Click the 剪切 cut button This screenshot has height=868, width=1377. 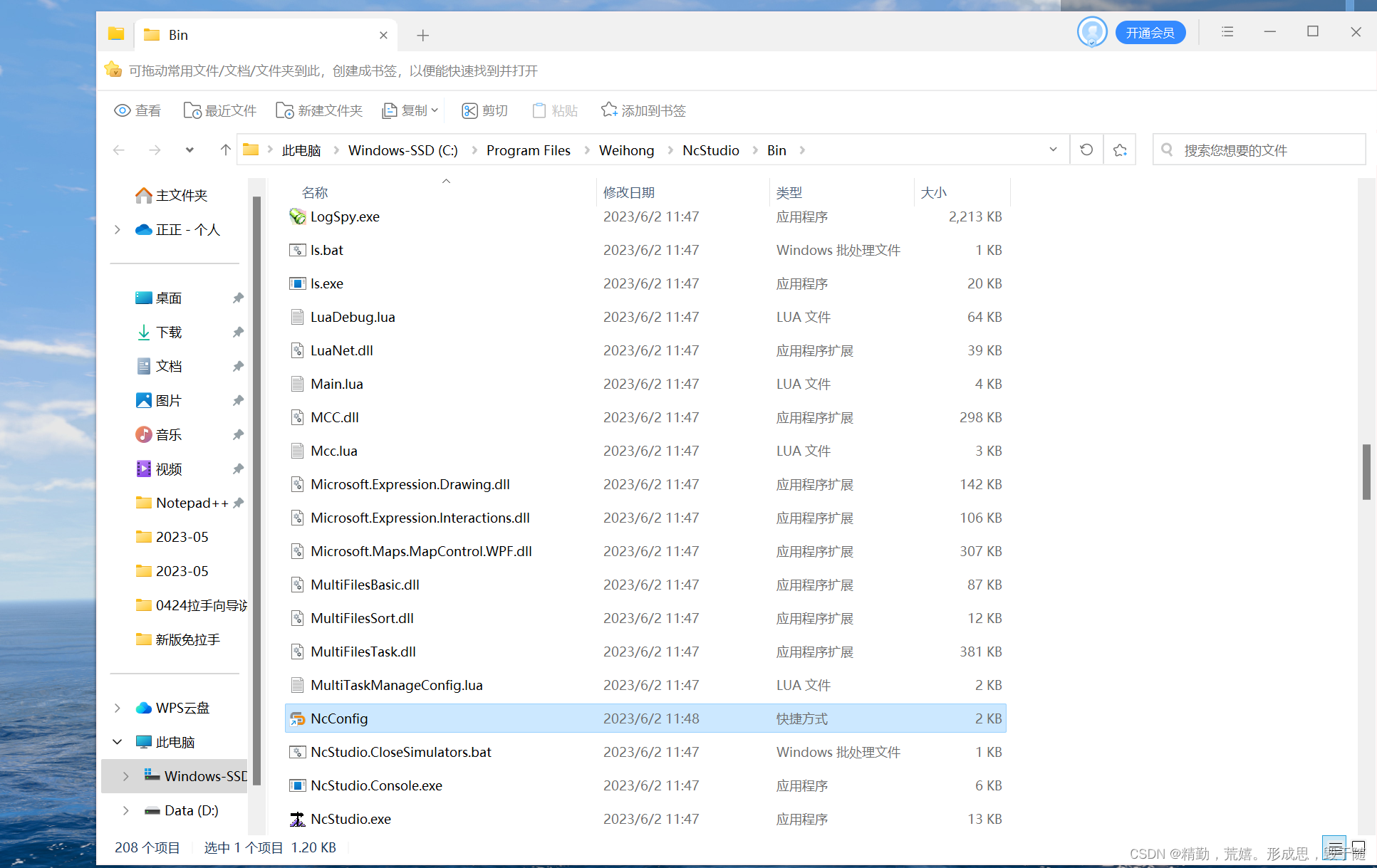point(484,110)
